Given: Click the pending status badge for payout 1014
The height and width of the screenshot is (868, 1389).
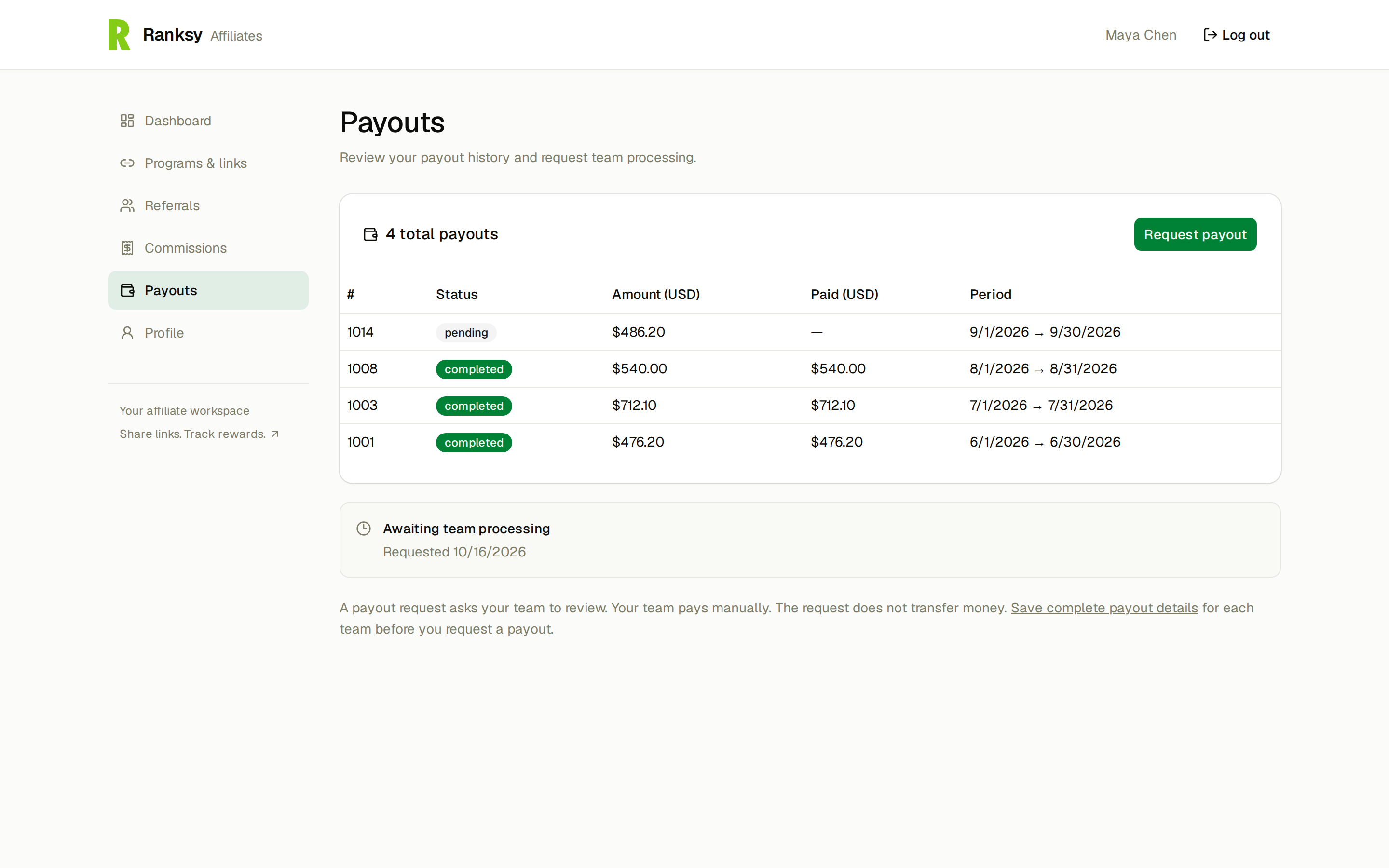Looking at the screenshot, I should coord(466,332).
